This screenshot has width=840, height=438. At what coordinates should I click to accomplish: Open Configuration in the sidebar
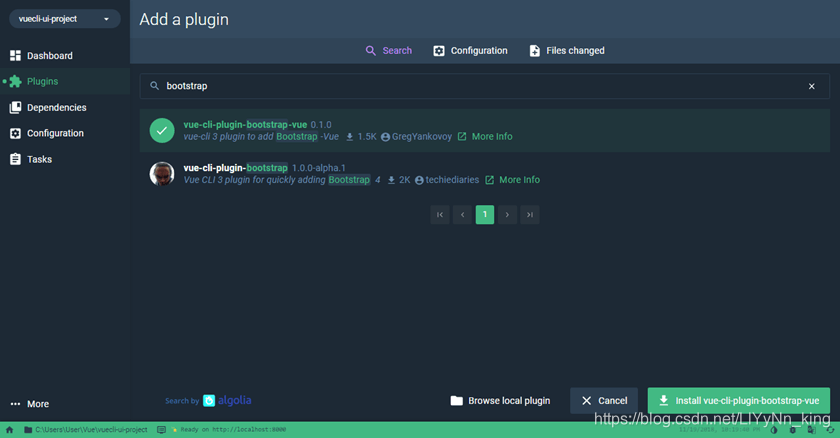tap(65, 133)
